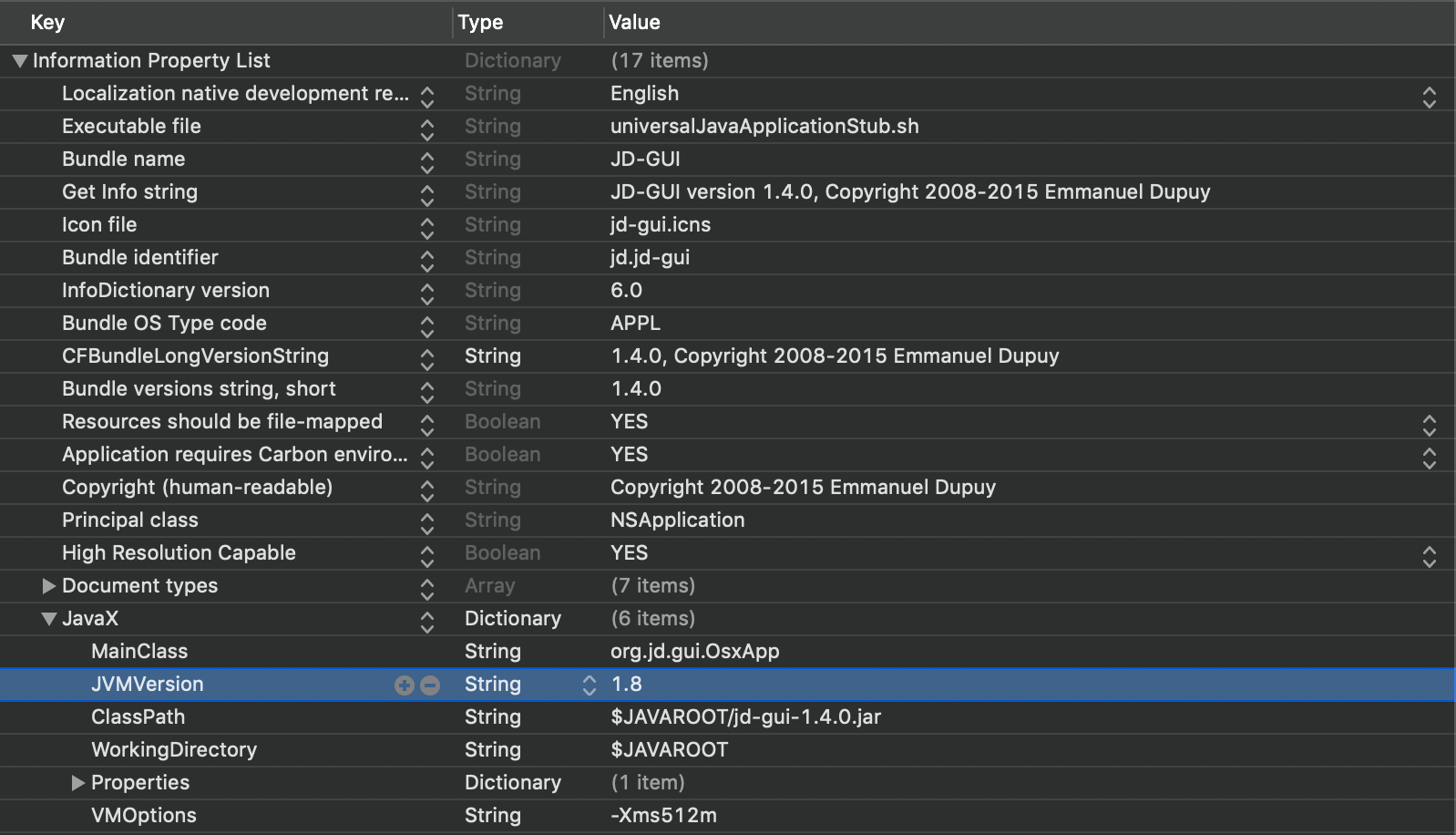Select the WorkingDirectory row key
This screenshot has width=1456, height=835.
point(174,750)
